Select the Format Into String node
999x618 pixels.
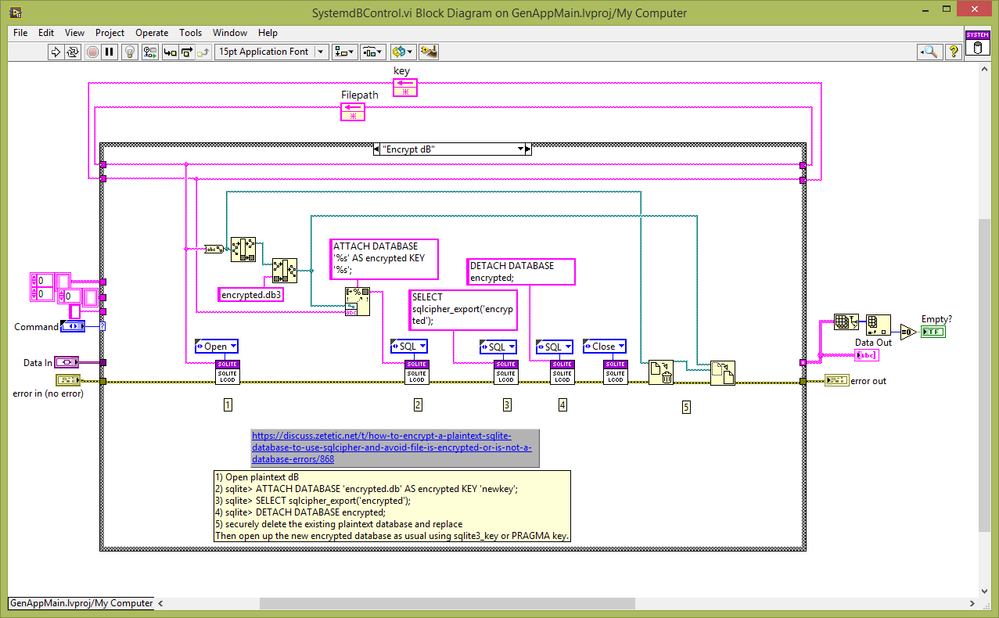357,301
